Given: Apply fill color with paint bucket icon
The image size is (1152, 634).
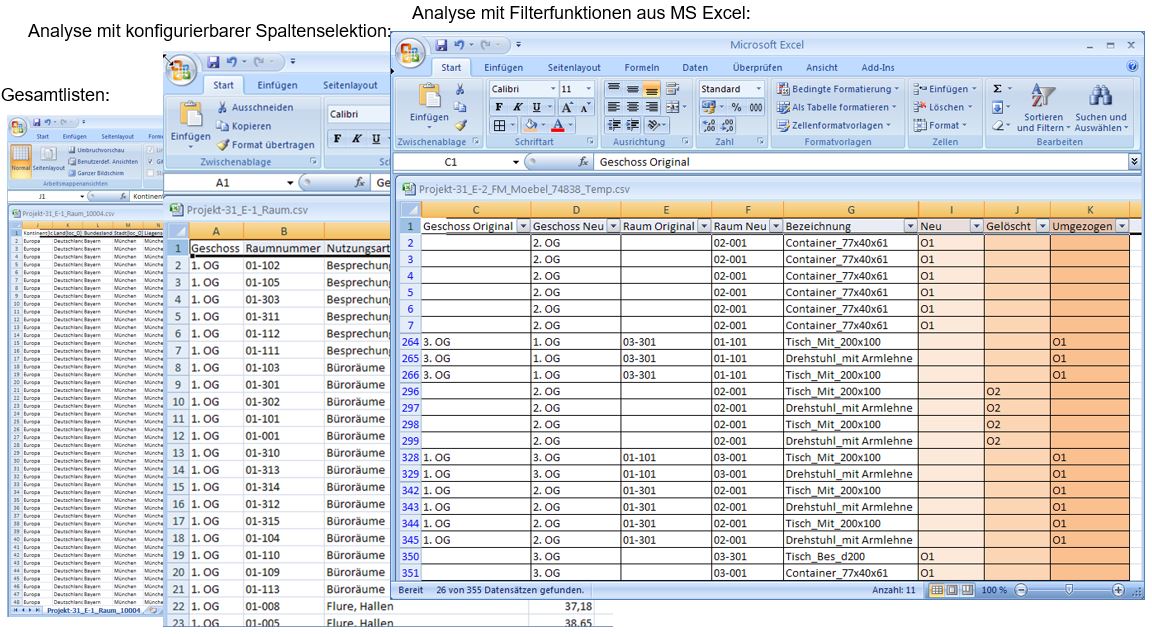Looking at the screenshot, I should (x=531, y=126).
